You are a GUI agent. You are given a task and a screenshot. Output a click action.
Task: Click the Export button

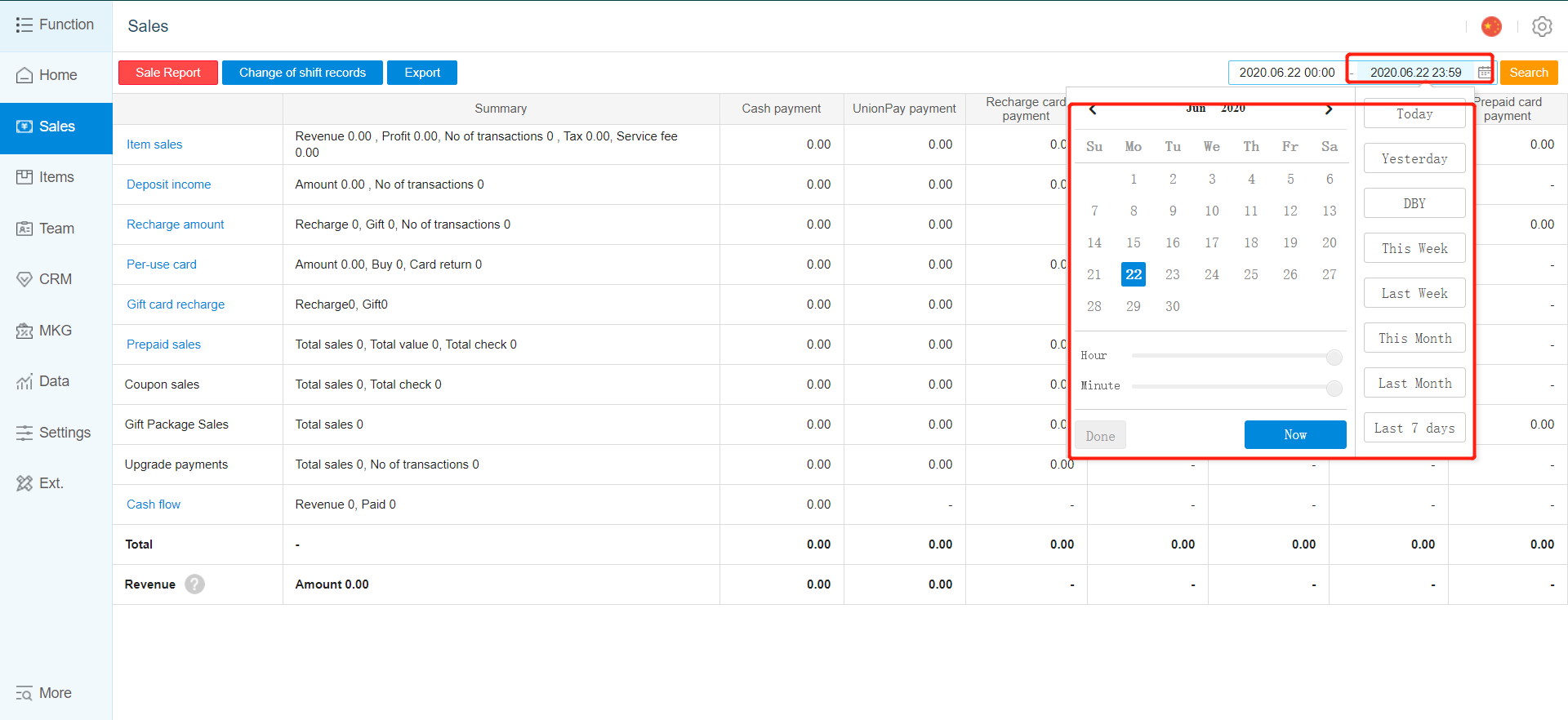click(422, 73)
